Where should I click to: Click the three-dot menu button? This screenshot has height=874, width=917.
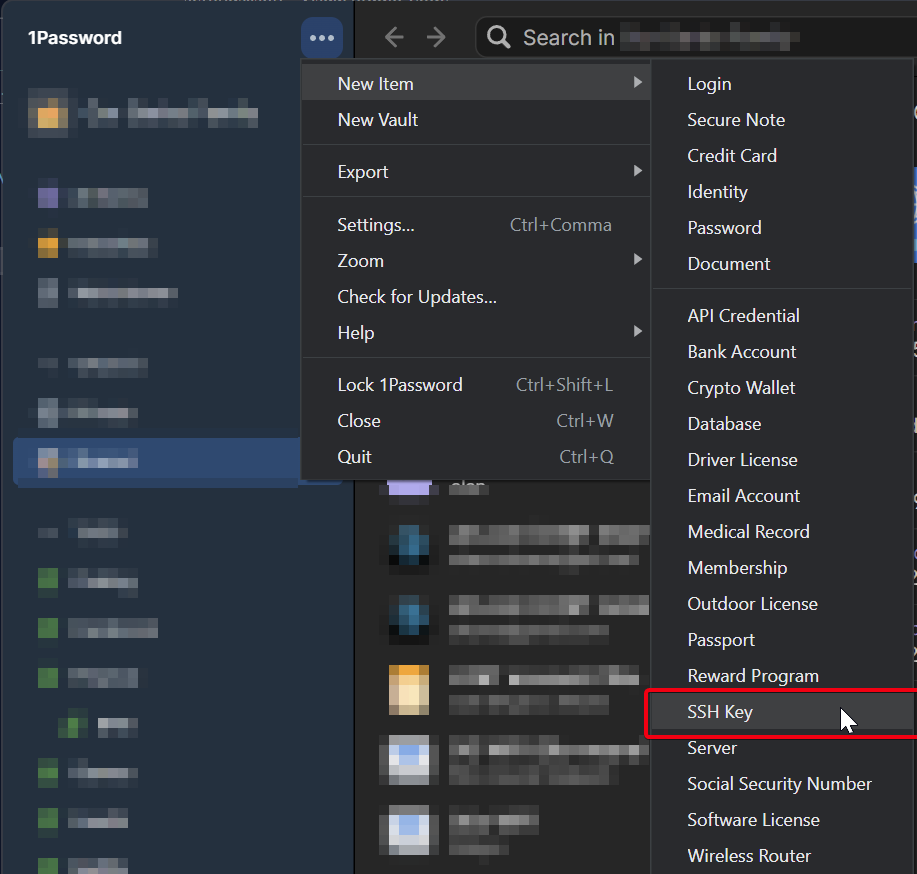click(x=322, y=38)
